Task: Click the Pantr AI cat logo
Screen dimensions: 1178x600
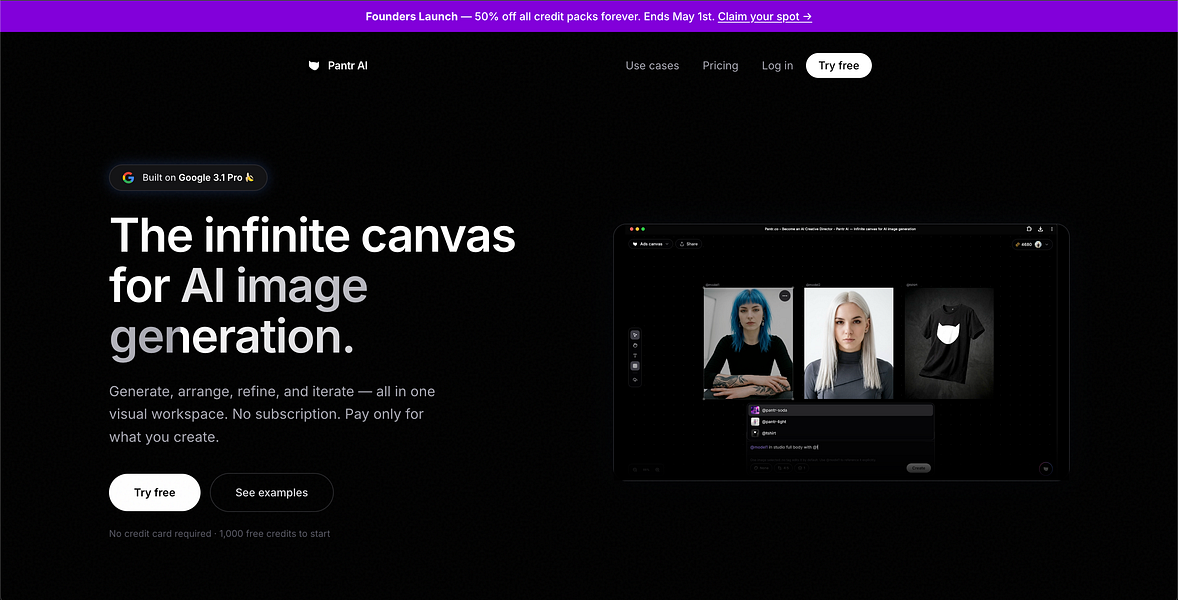Action: [314, 65]
